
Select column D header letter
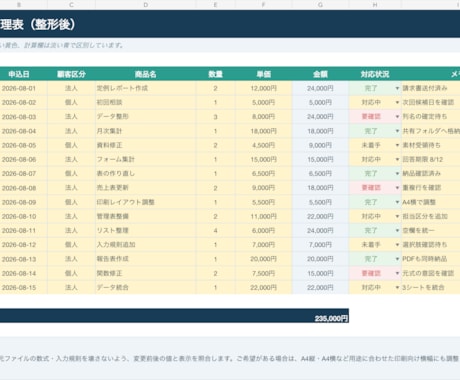coord(146,5)
